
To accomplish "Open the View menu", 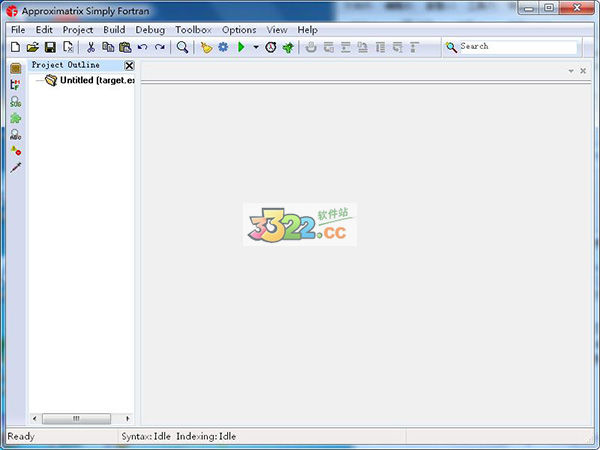I will click(277, 30).
